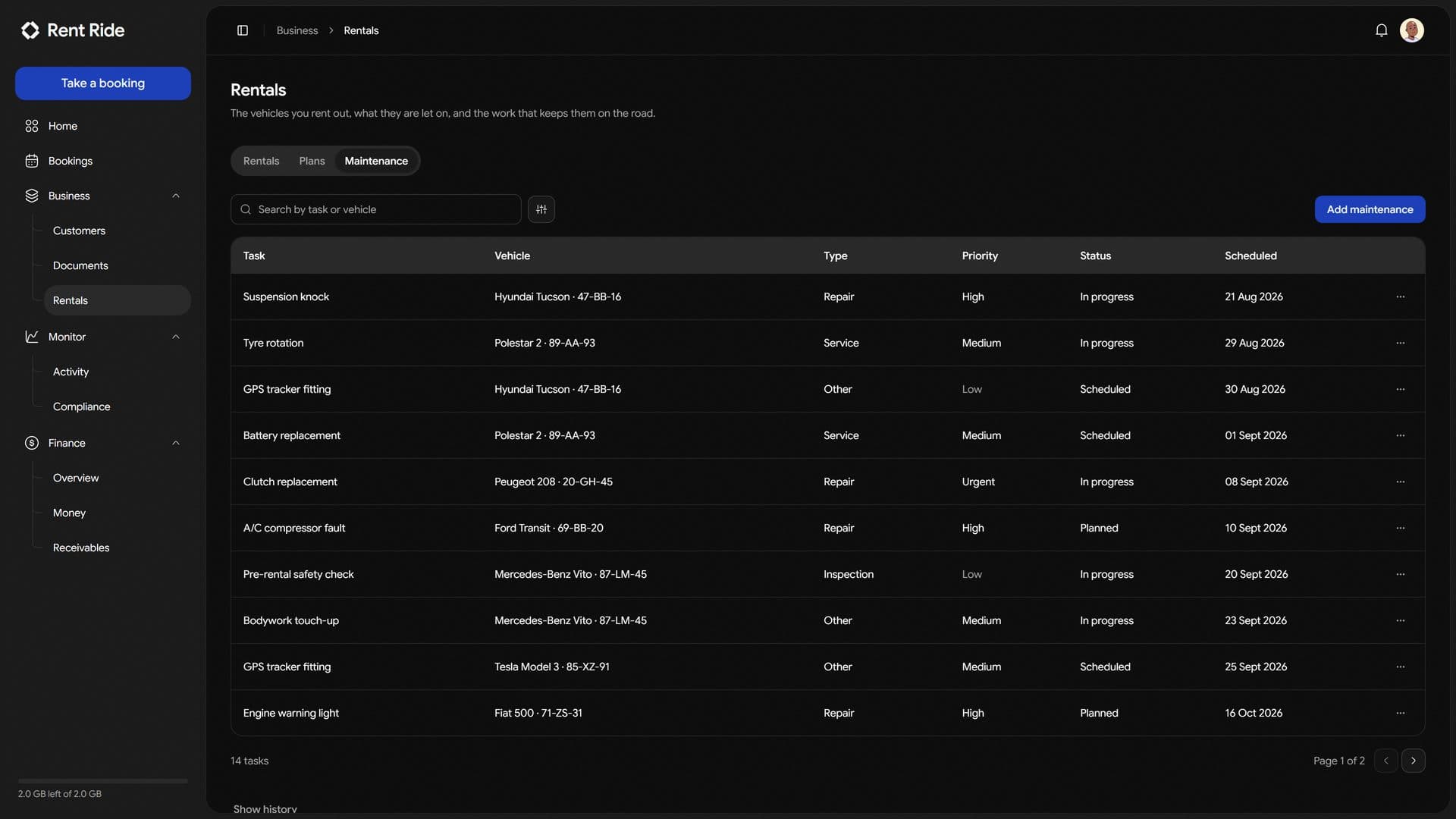Viewport: 1456px width, 819px height.
Task: Open row menu for Bodywork touch-up
Action: pos(1400,620)
